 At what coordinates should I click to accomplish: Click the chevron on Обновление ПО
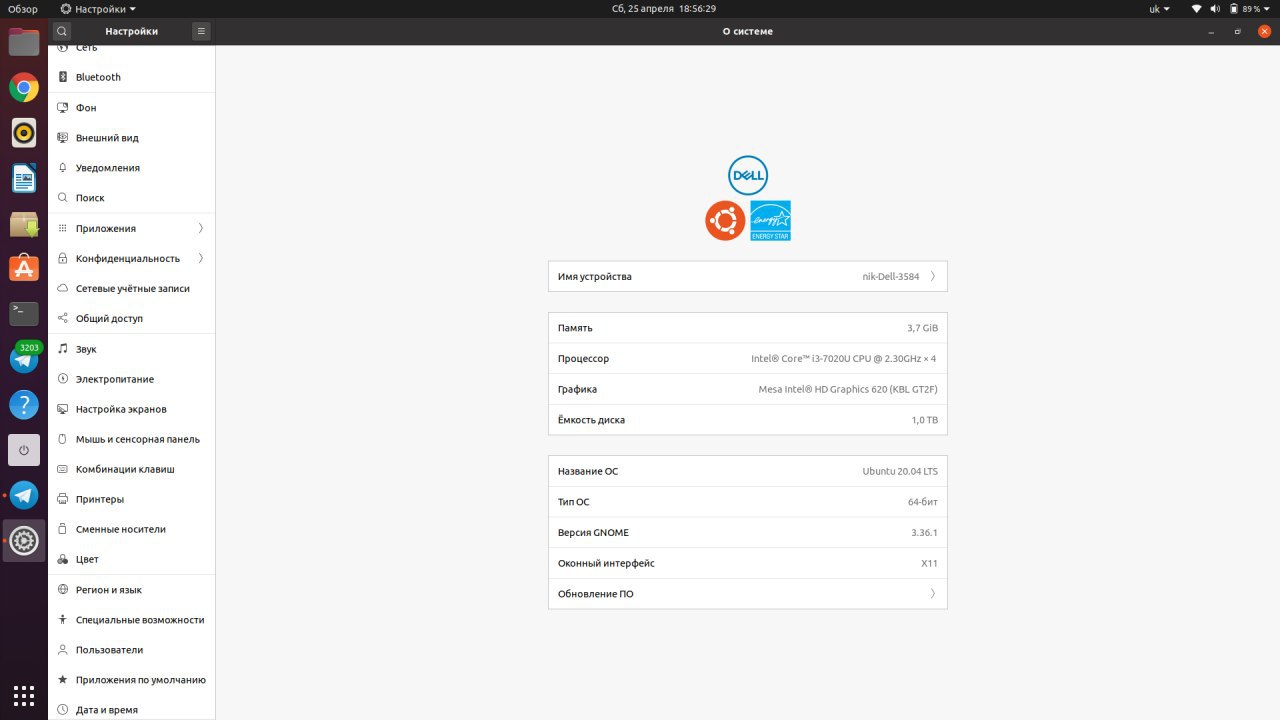933,594
